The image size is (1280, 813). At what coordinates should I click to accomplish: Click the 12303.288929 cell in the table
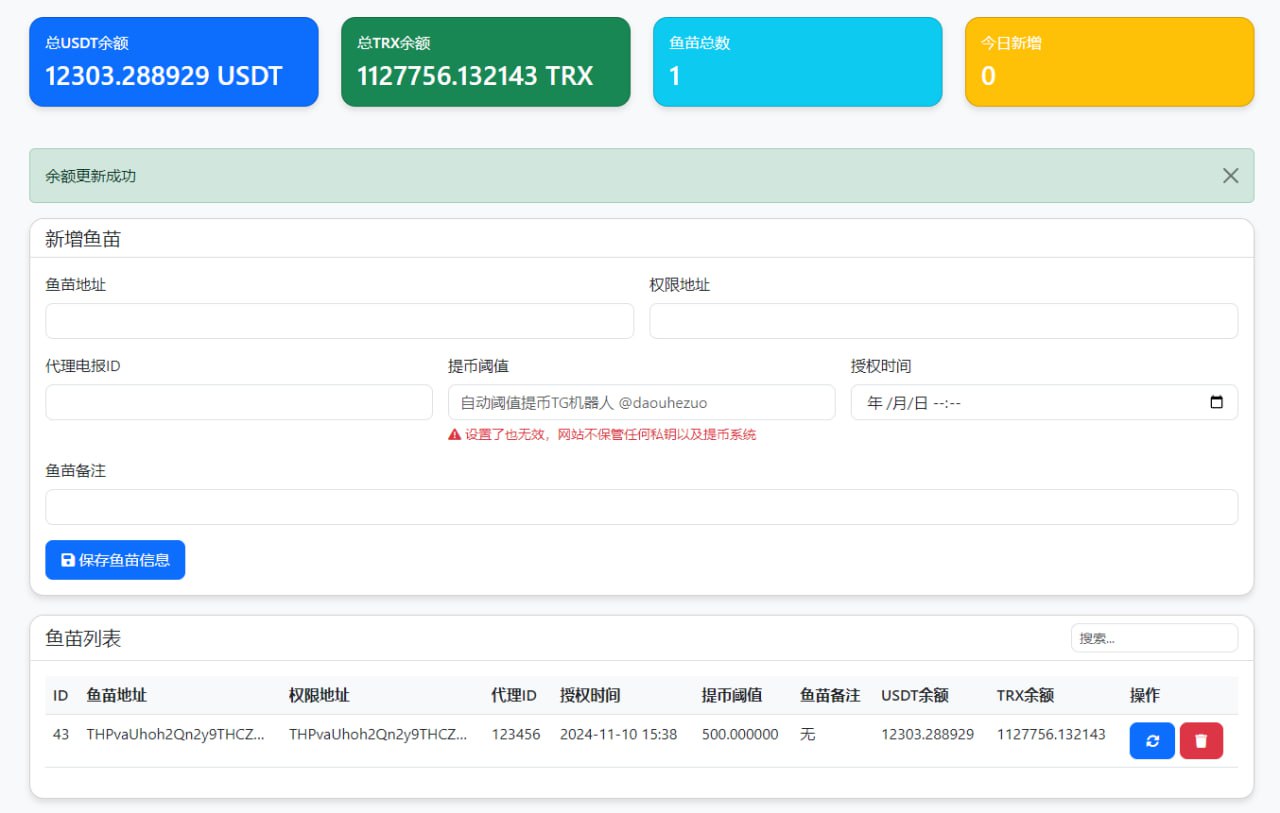(927, 734)
